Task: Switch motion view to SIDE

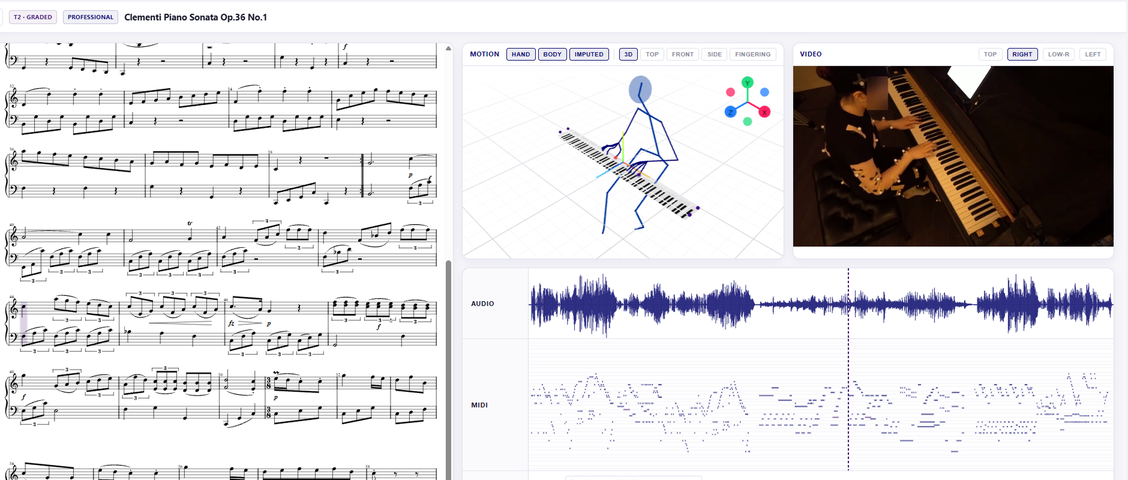Action: tap(714, 54)
